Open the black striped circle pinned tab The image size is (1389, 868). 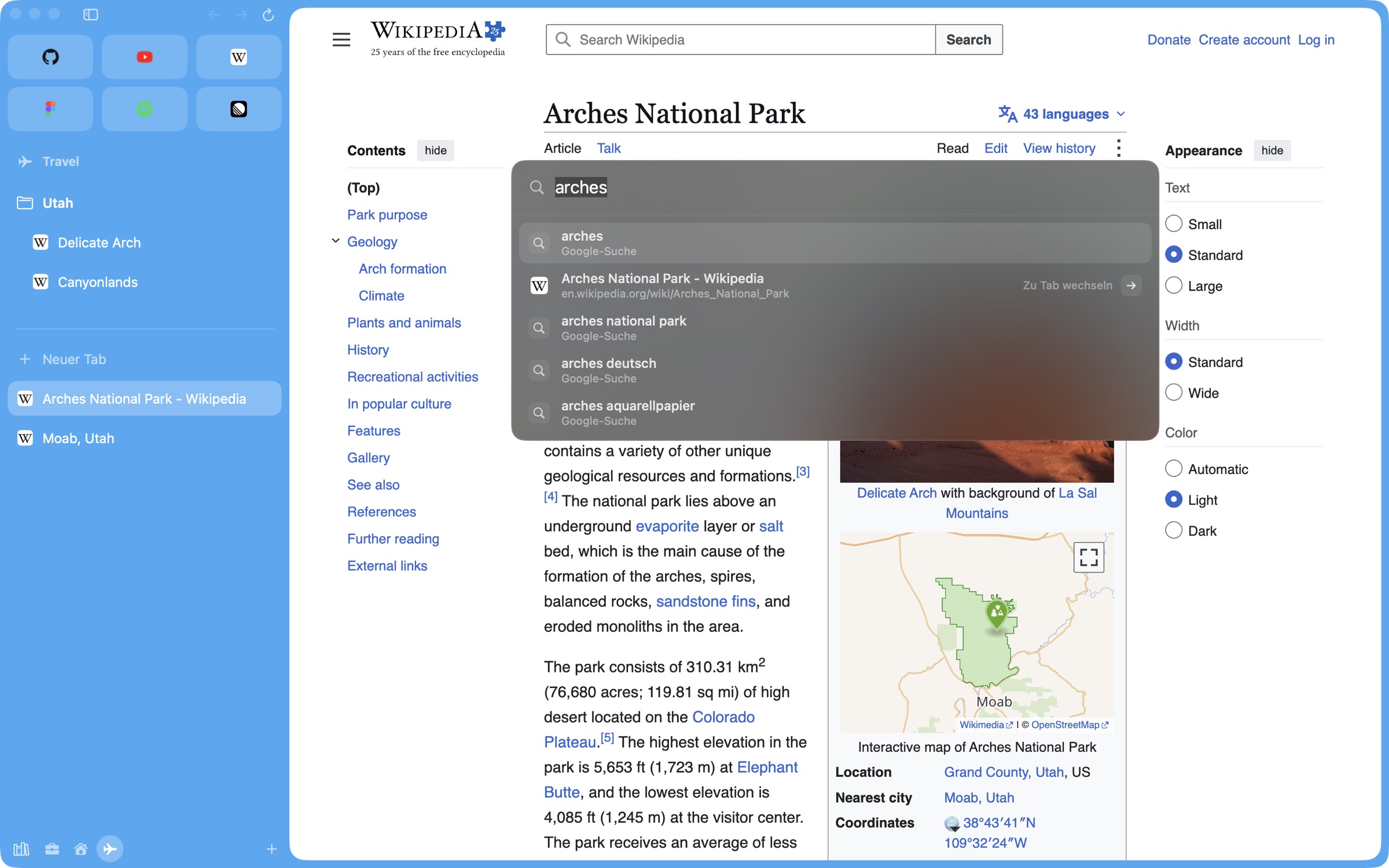tap(238, 109)
